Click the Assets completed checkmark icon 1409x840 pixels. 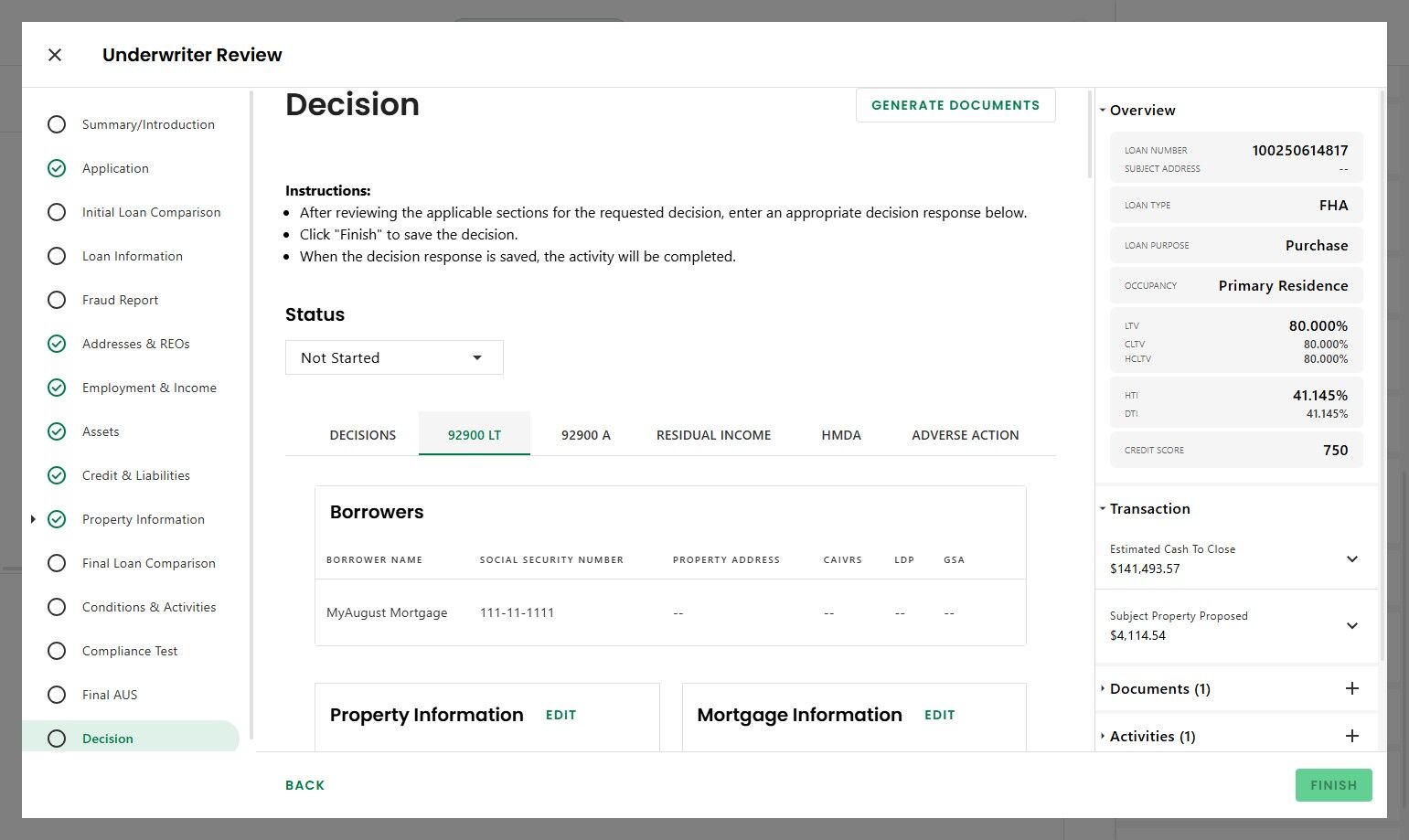(57, 431)
